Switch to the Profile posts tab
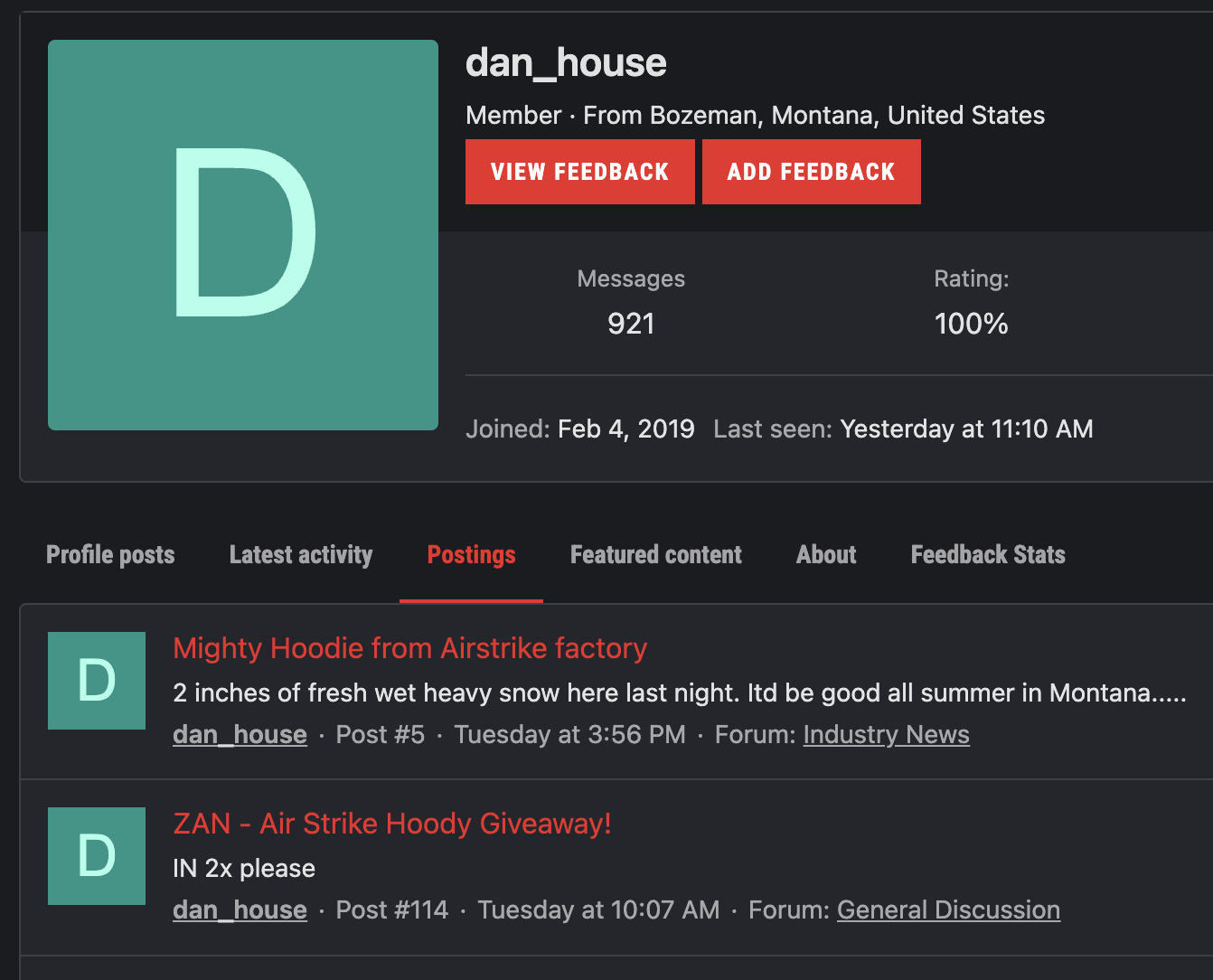The image size is (1213, 980). coord(110,554)
